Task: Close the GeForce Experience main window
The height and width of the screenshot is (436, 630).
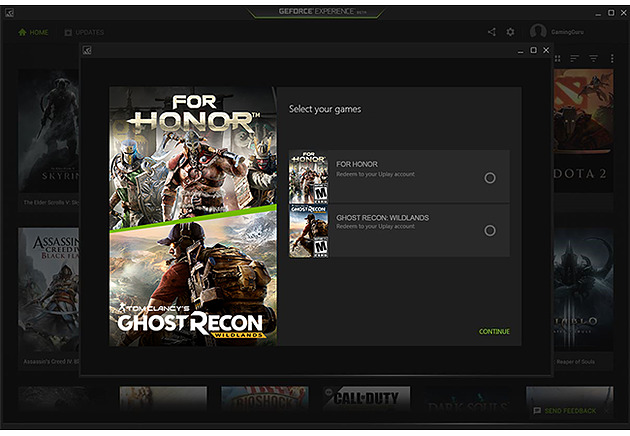Action: pos(623,13)
